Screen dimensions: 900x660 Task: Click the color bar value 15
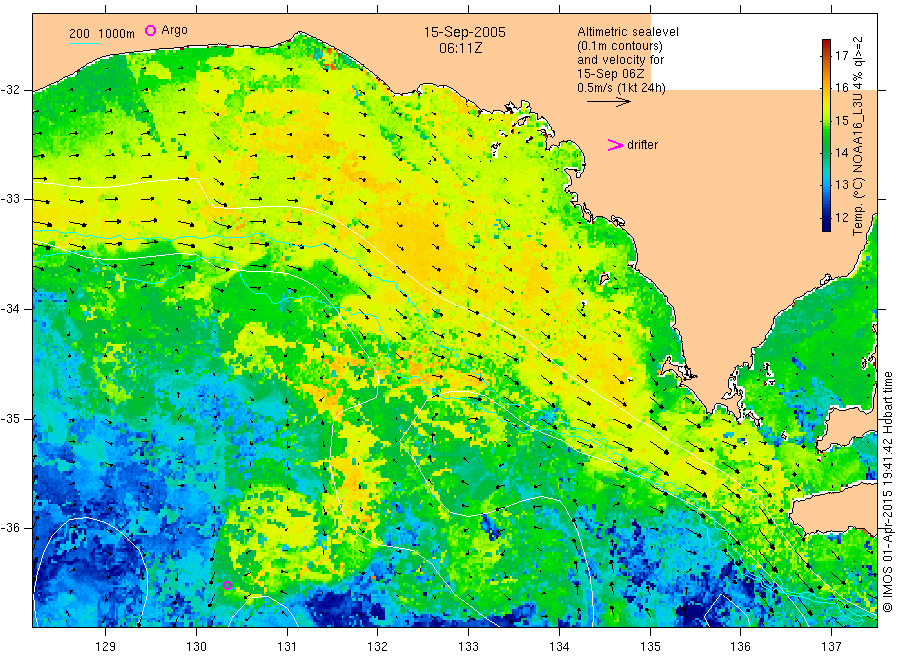pos(841,121)
